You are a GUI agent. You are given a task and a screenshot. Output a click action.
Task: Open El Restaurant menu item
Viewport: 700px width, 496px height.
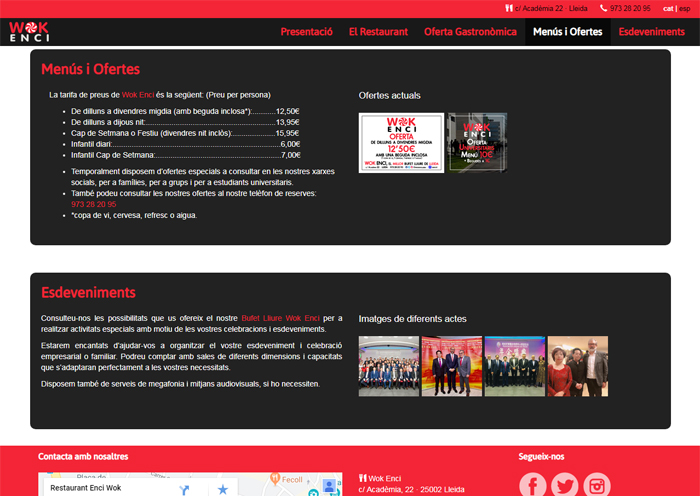(x=378, y=32)
